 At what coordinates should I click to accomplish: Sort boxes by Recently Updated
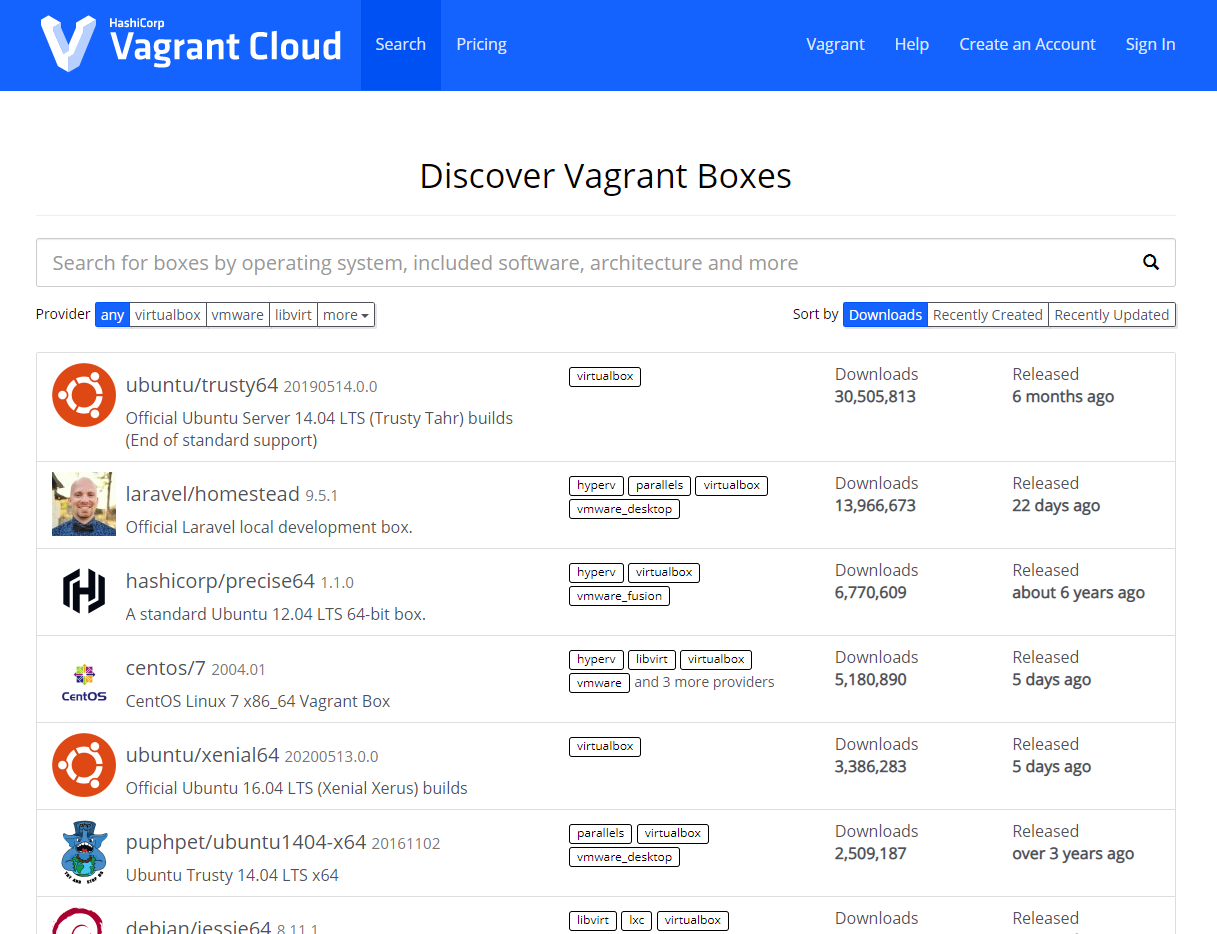coord(1111,315)
